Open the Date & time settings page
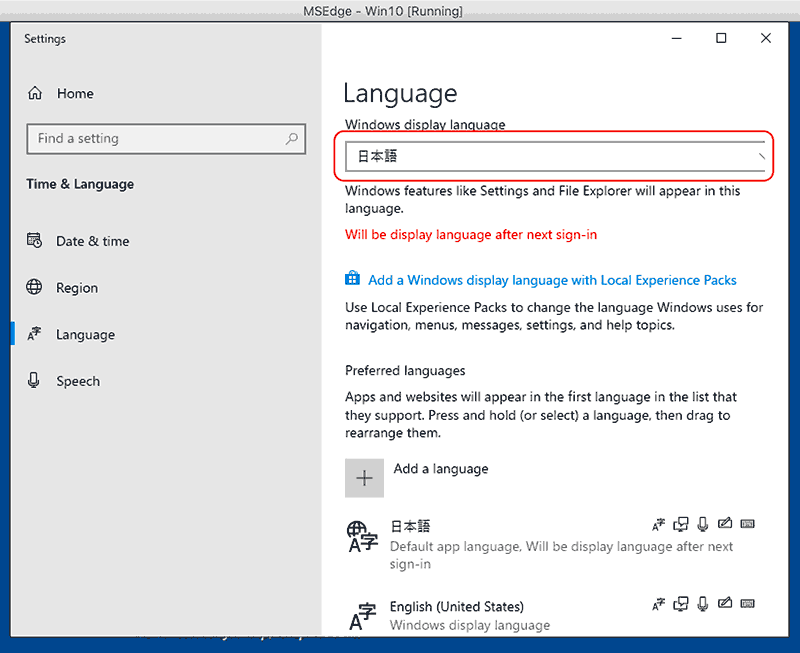 tap(92, 241)
